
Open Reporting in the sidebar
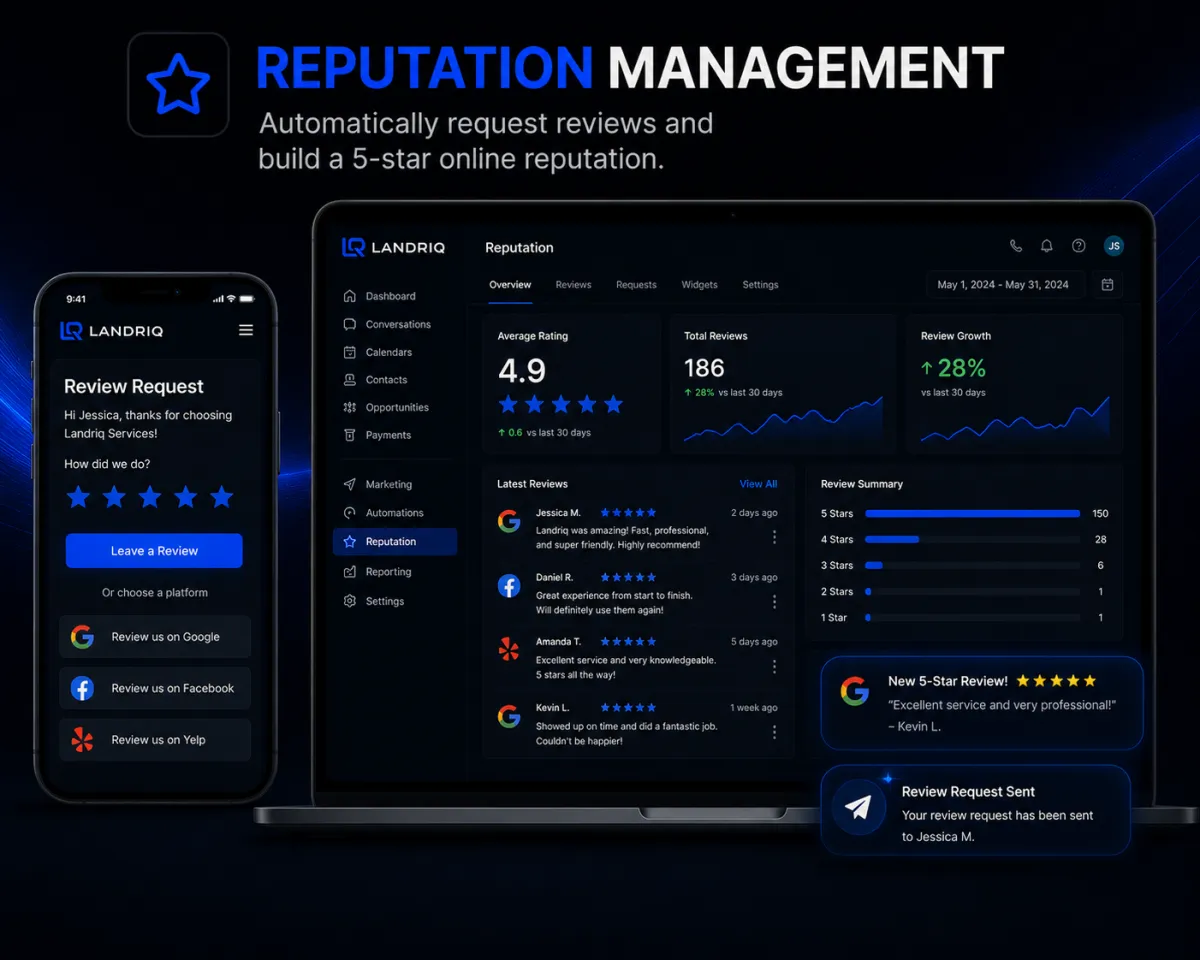click(377, 572)
